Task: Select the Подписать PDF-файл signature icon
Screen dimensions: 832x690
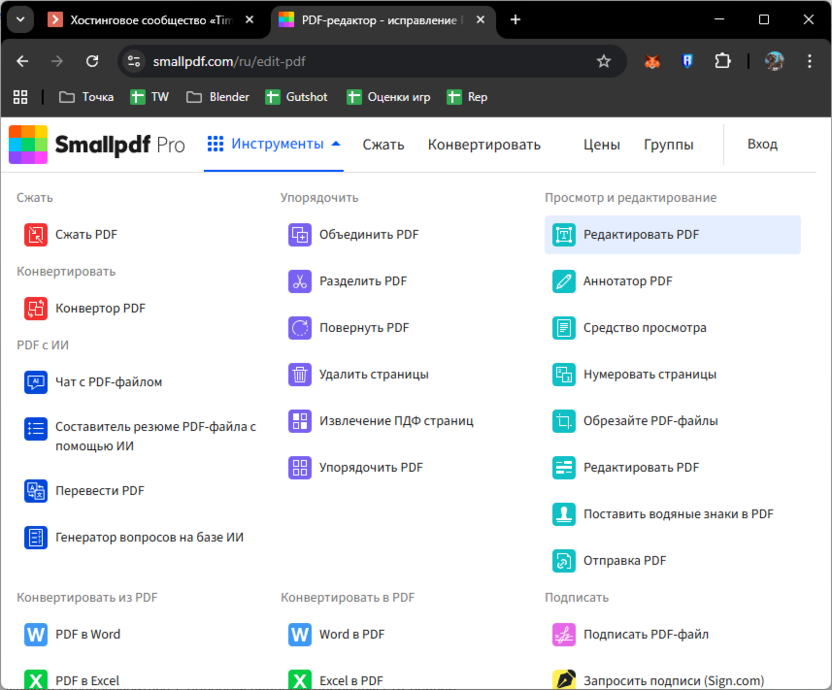Action: tap(564, 635)
